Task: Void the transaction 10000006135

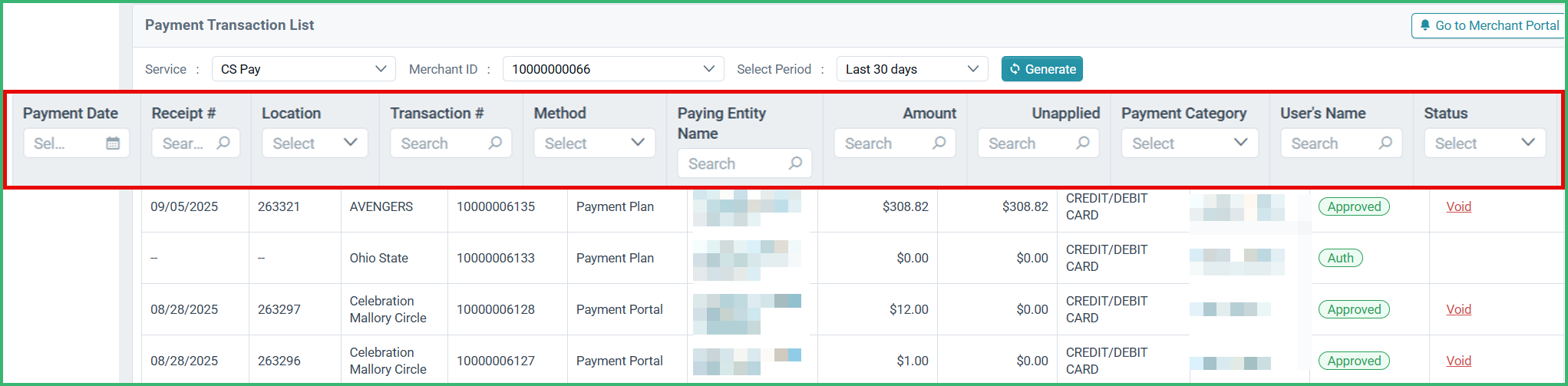Action: tap(1458, 206)
